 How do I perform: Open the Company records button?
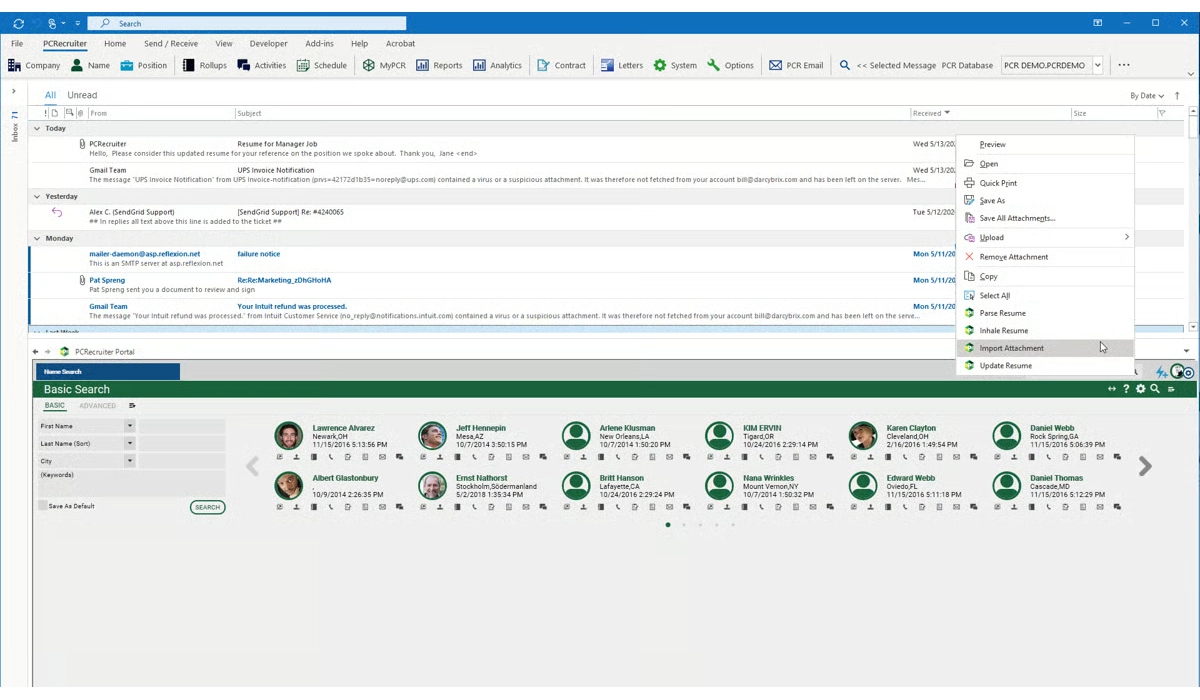pos(34,65)
